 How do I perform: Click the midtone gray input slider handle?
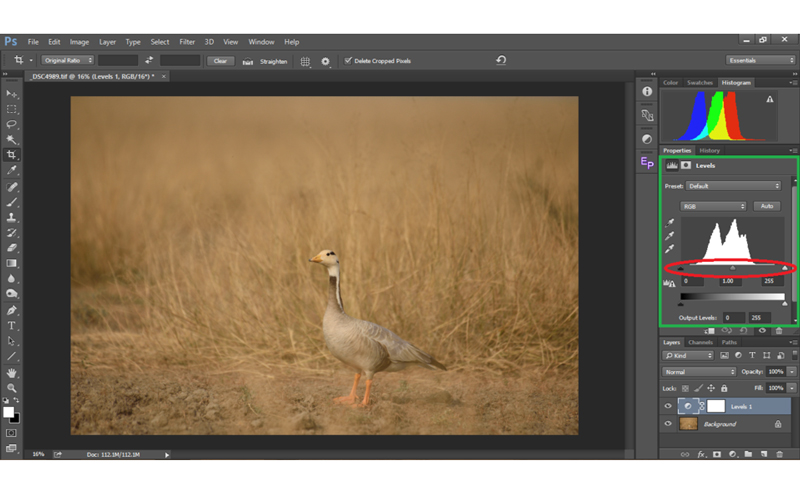(x=733, y=268)
